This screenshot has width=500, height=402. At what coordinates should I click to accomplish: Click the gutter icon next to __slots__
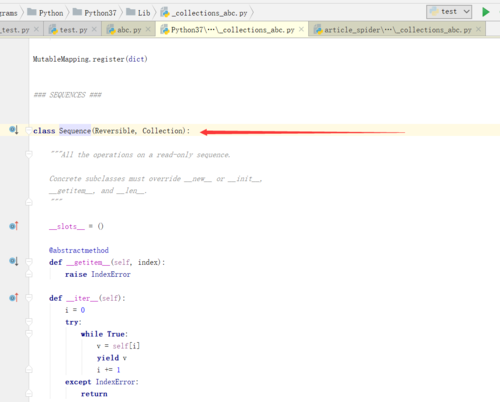(14, 226)
